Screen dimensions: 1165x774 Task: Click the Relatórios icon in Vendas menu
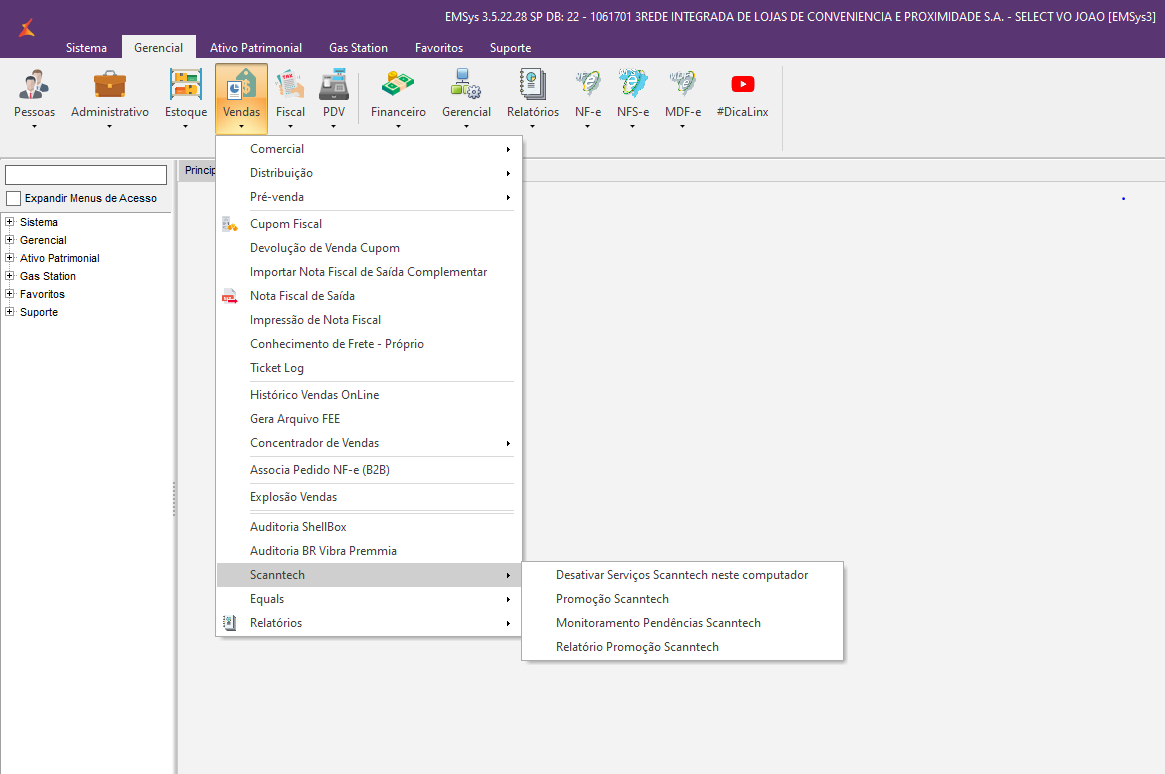[230, 622]
